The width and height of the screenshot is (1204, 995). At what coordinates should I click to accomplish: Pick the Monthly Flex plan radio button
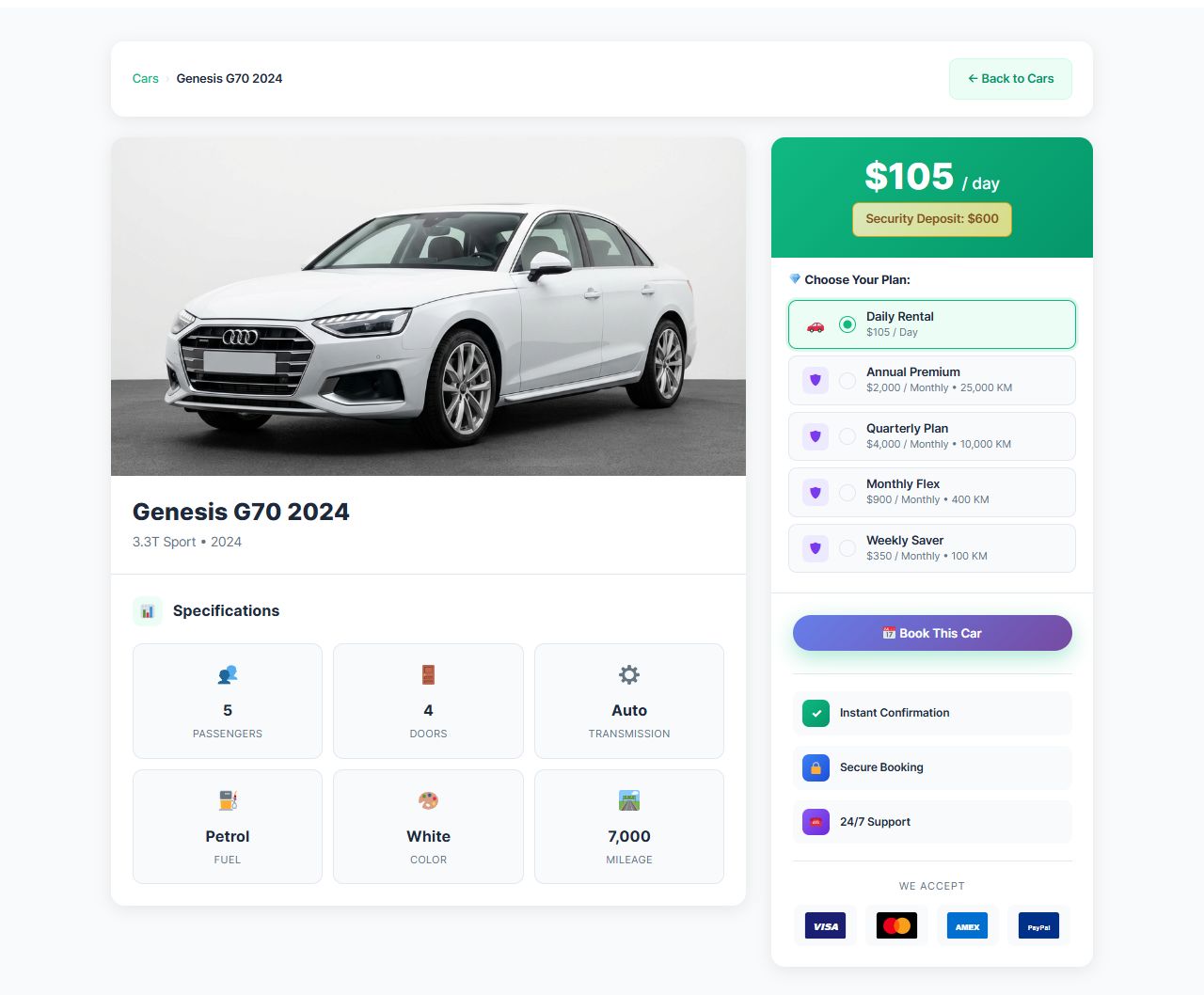pos(848,492)
